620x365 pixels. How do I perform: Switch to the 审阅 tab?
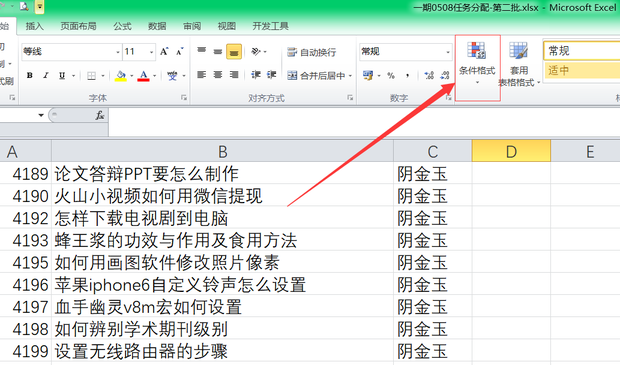[192, 26]
